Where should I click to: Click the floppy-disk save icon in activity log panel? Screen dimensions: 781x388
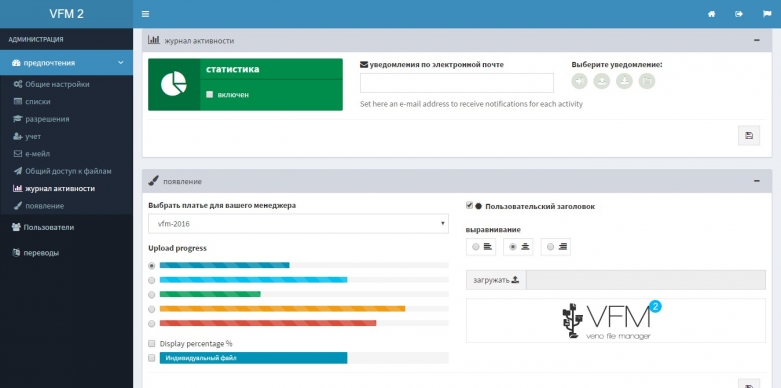[749, 135]
